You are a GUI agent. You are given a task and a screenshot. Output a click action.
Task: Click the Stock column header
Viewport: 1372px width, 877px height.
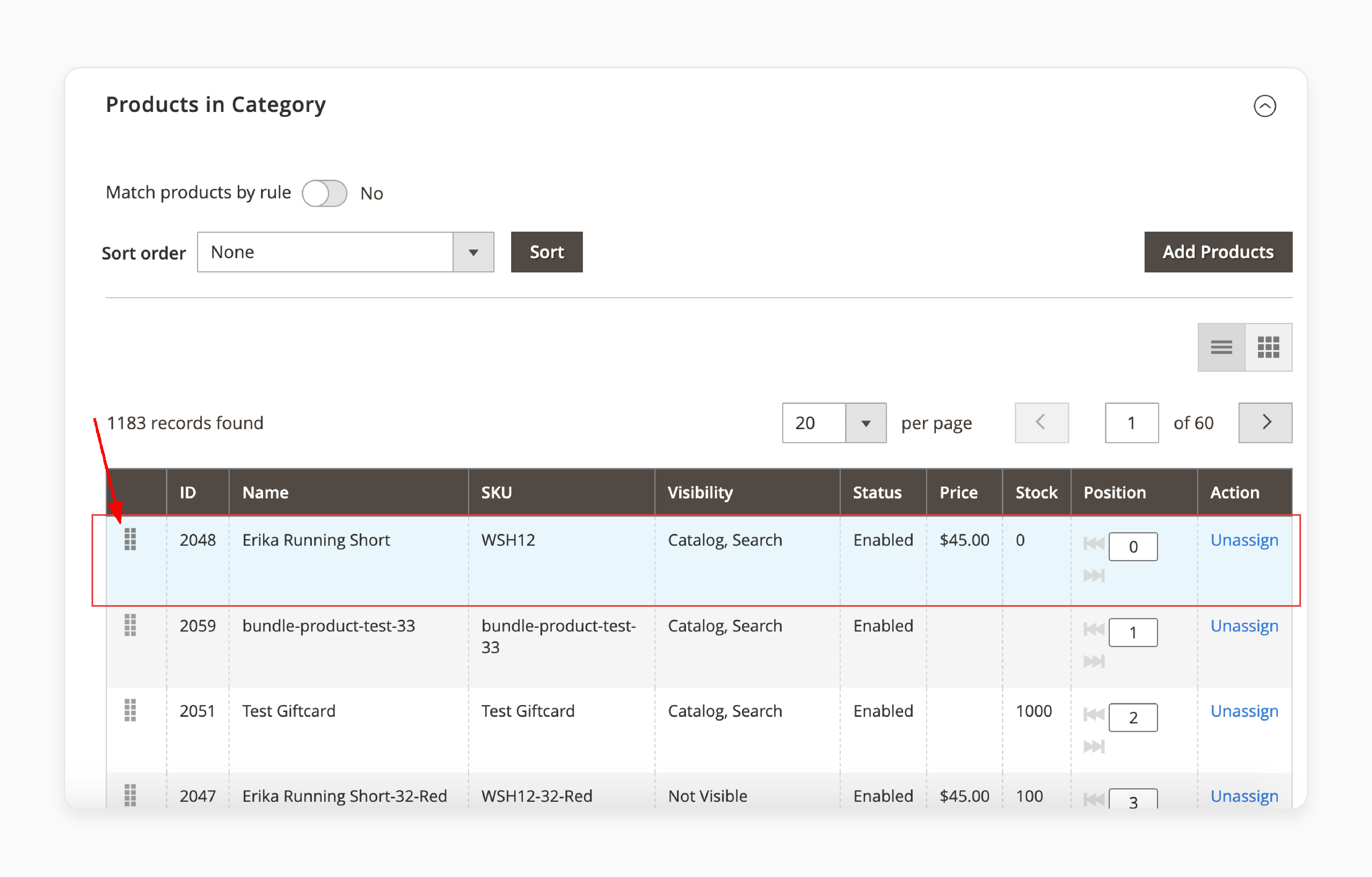tap(1036, 492)
